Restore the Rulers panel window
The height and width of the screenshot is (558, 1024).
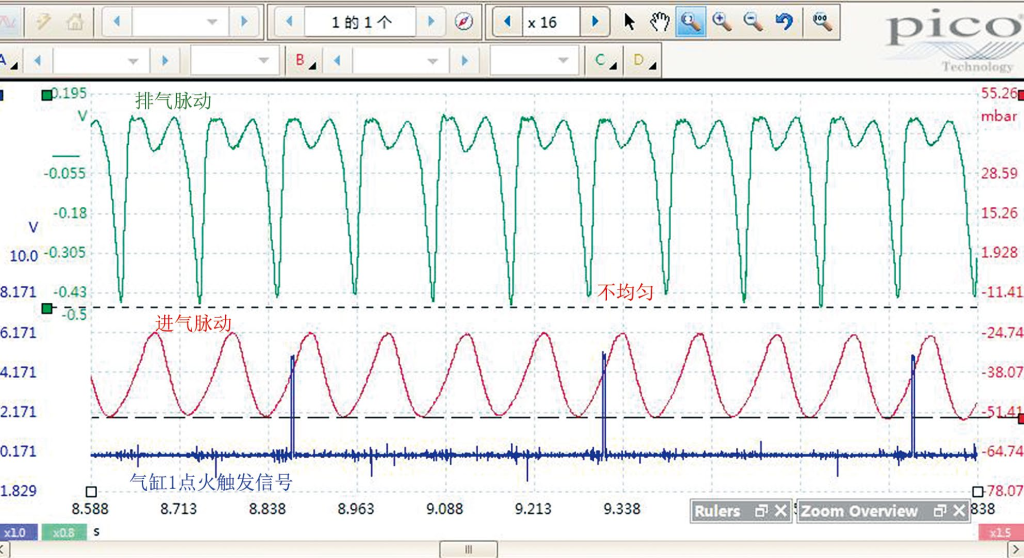click(761, 511)
